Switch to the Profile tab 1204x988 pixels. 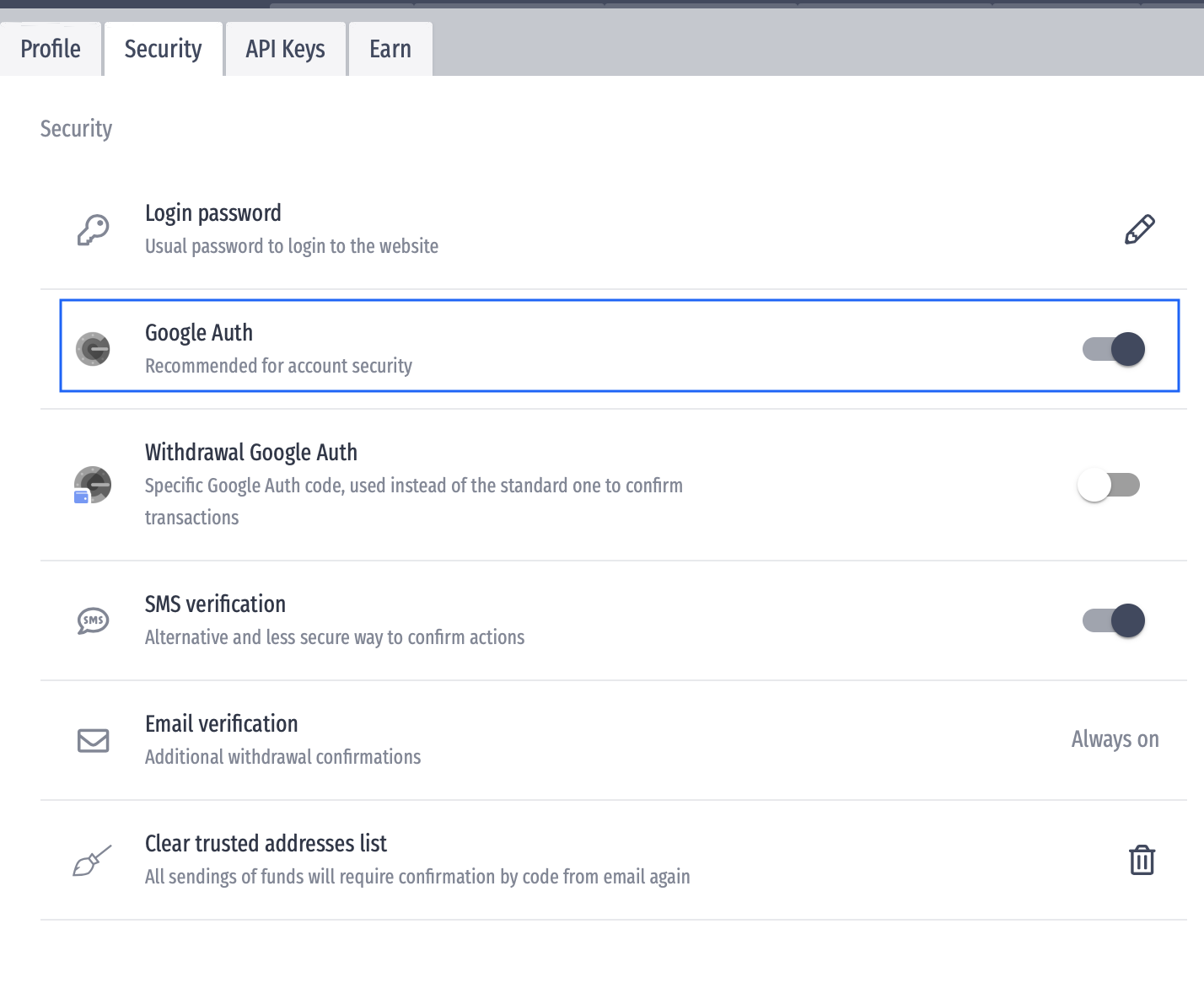point(51,49)
